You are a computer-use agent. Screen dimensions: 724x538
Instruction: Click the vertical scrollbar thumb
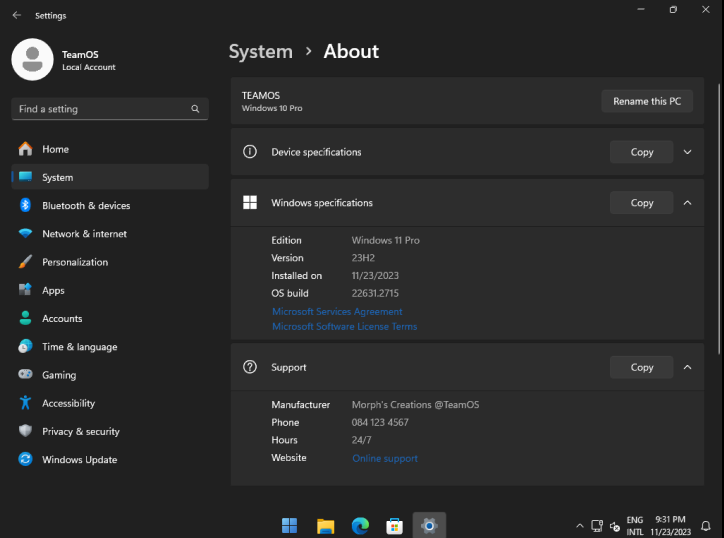[x=719, y=219]
